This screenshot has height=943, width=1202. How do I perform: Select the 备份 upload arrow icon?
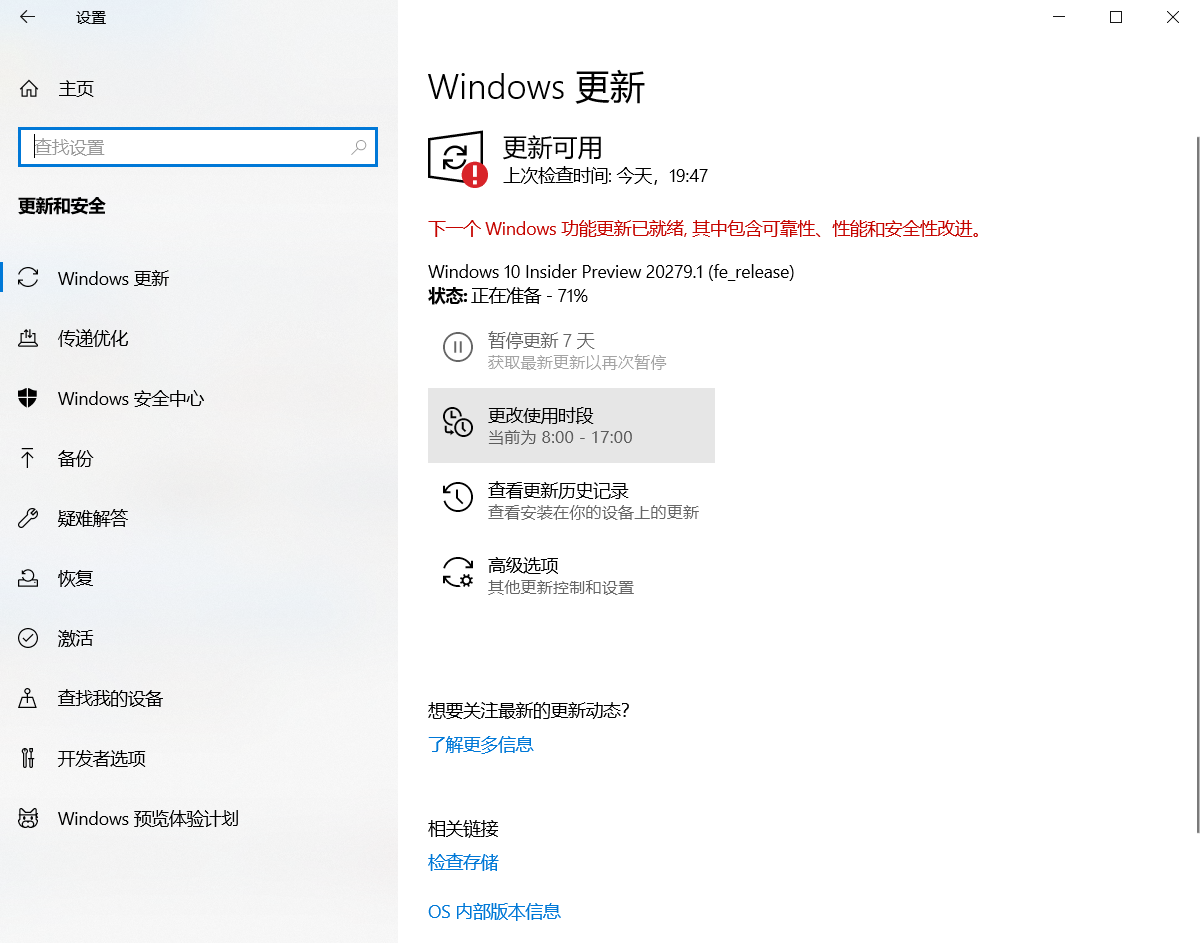point(28,458)
